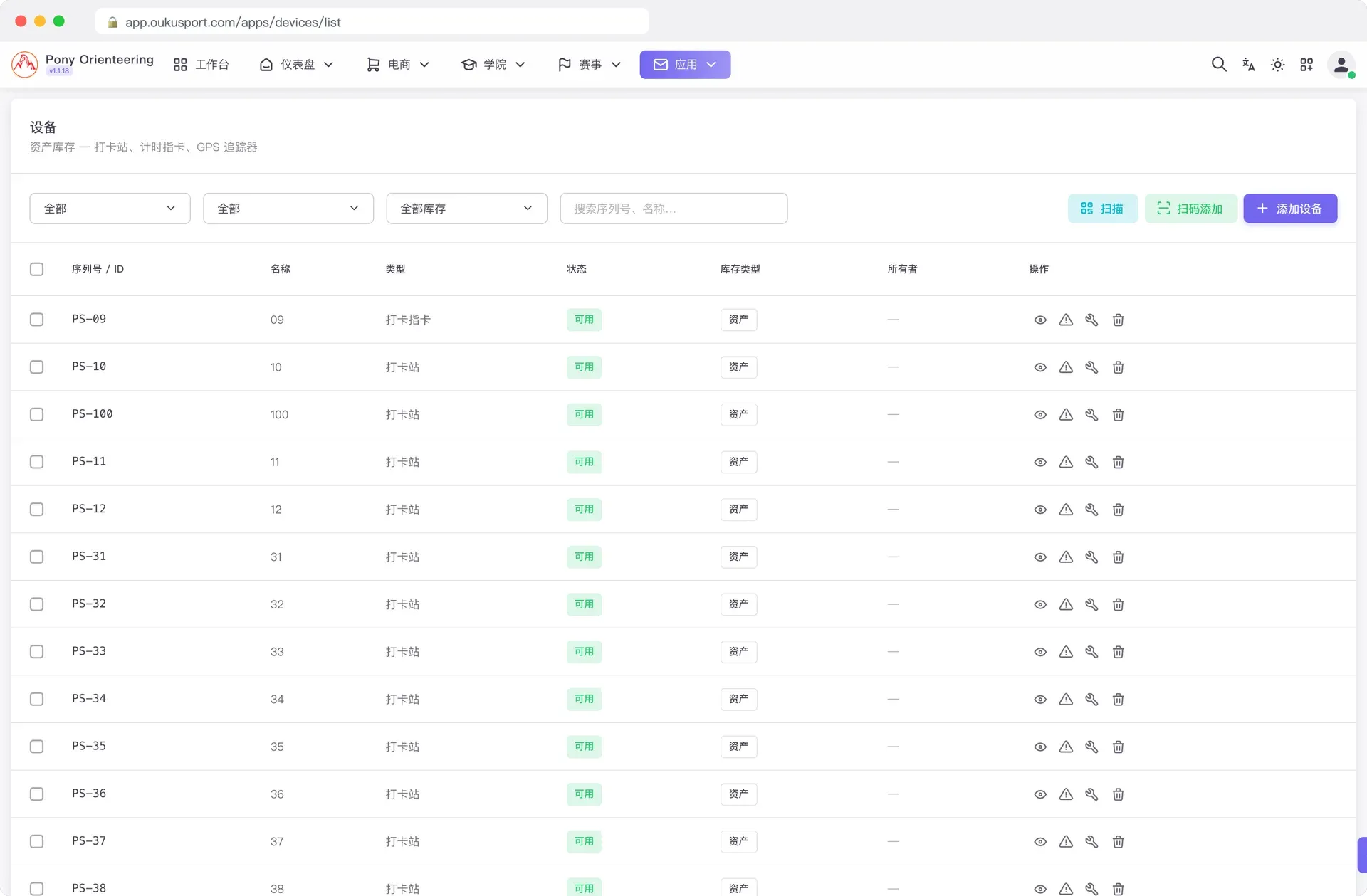The height and width of the screenshot is (896, 1367).
Task: Select the checkbox for row PS-11
Action: (37, 462)
